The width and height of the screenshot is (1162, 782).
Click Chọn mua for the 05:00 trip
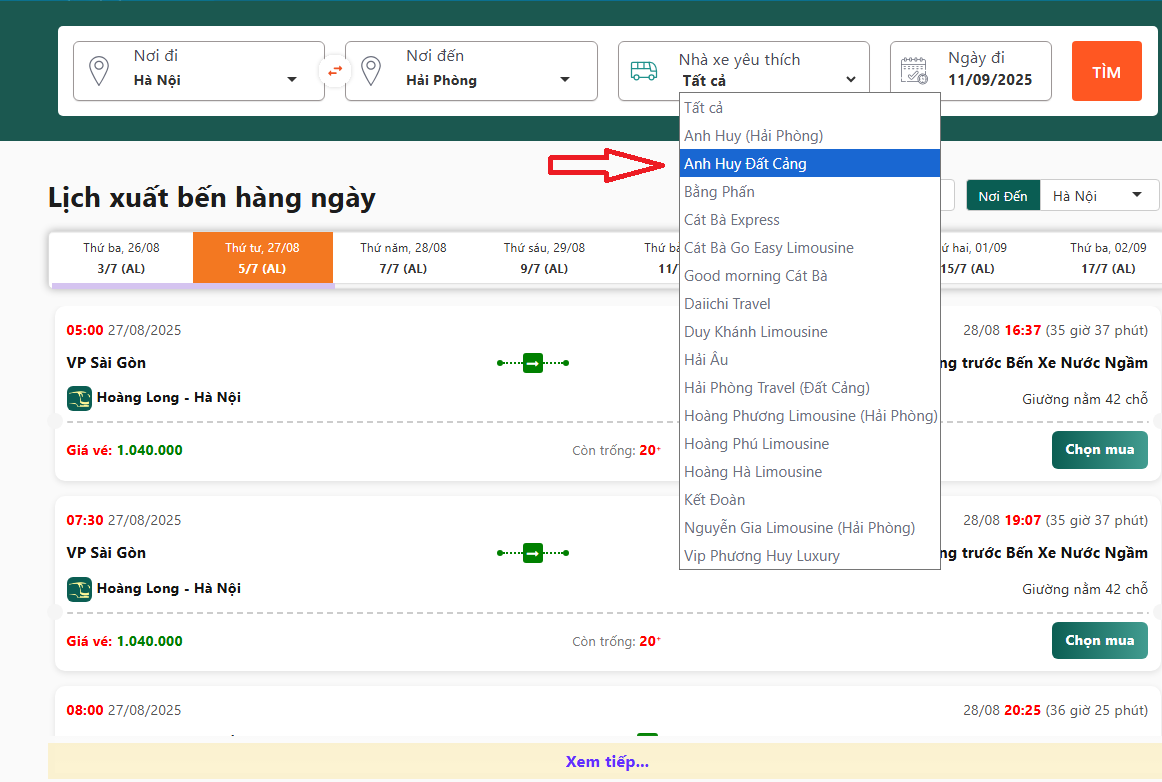pos(1099,450)
